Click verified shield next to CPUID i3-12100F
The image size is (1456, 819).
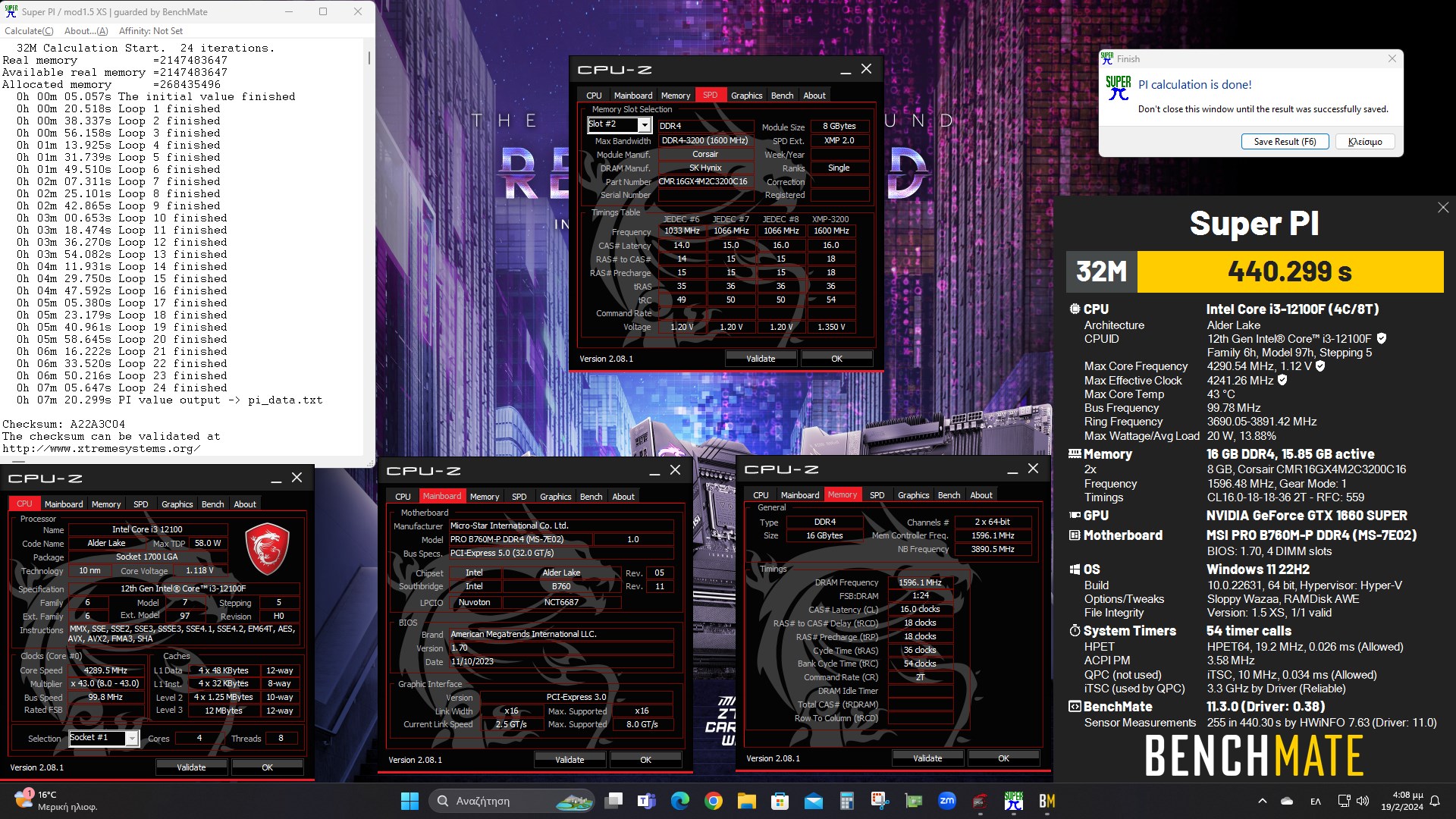point(1382,339)
